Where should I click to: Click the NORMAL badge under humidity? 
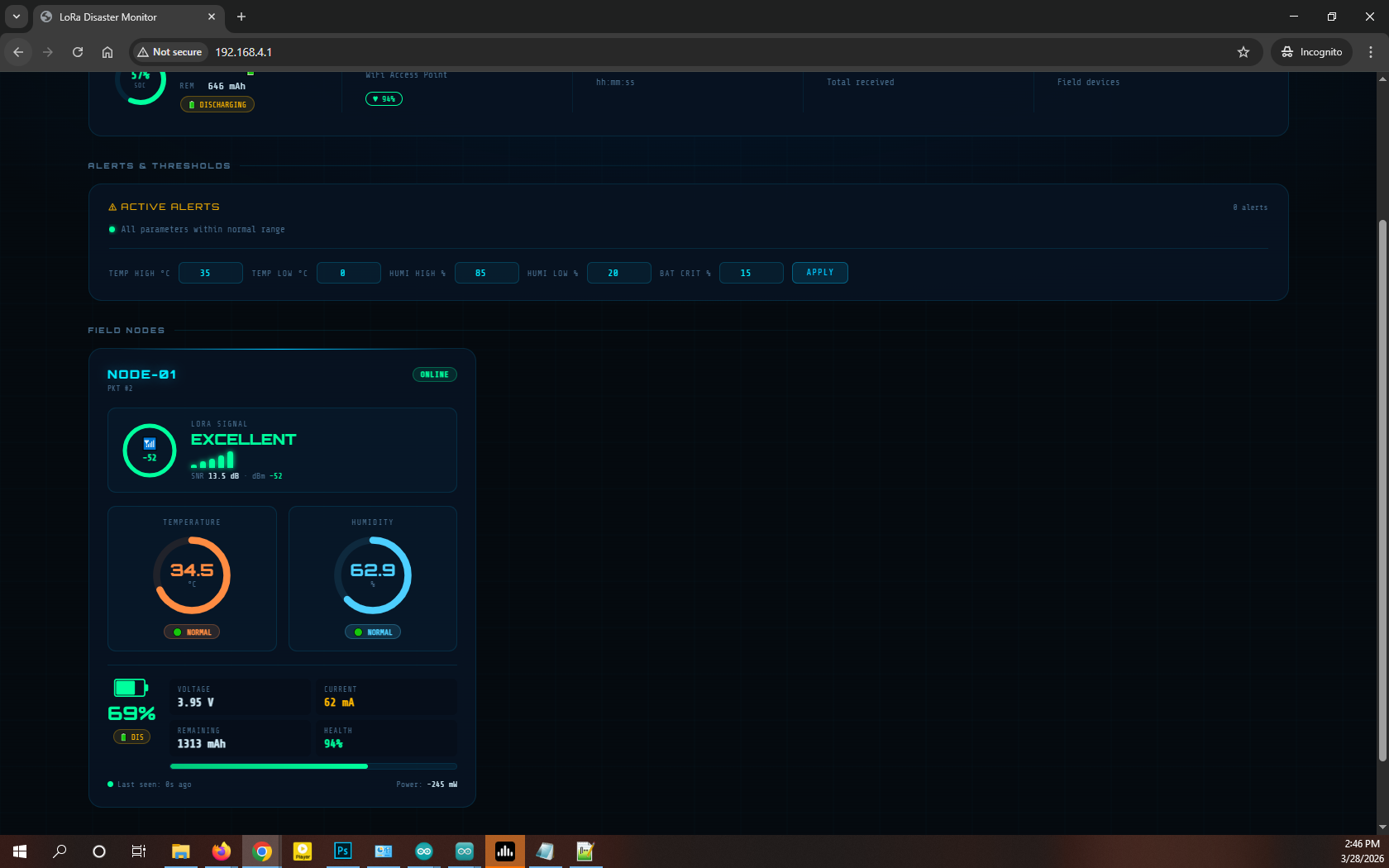click(373, 632)
